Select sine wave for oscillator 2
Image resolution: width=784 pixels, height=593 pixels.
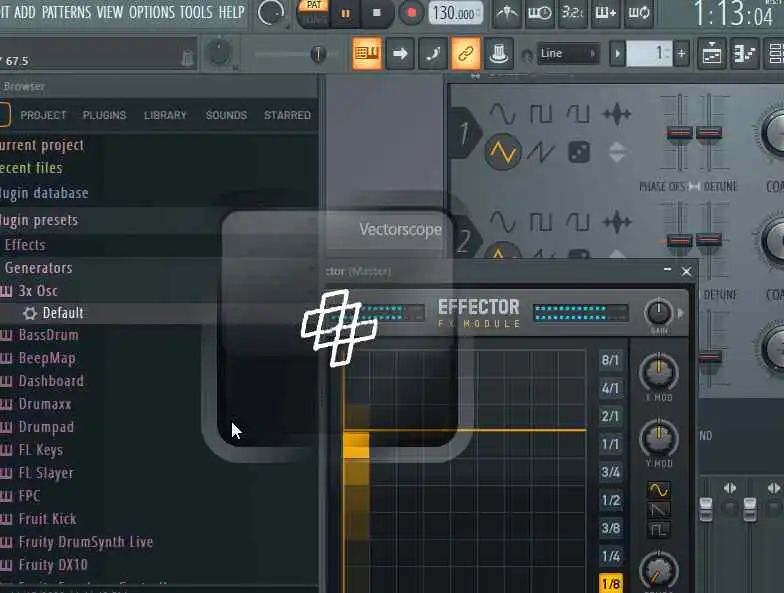tap(502, 222)
